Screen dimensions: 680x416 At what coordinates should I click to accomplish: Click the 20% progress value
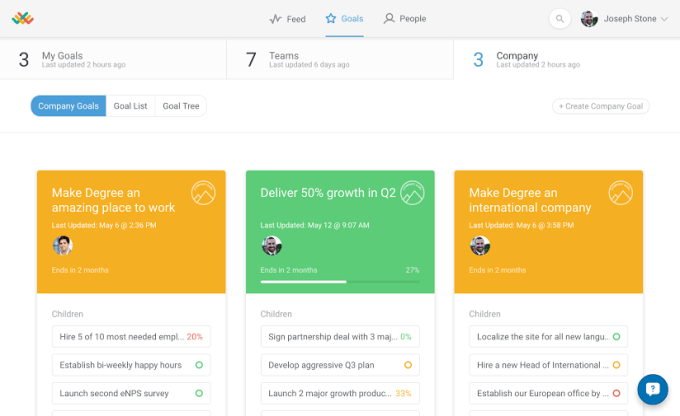point(195,337)
